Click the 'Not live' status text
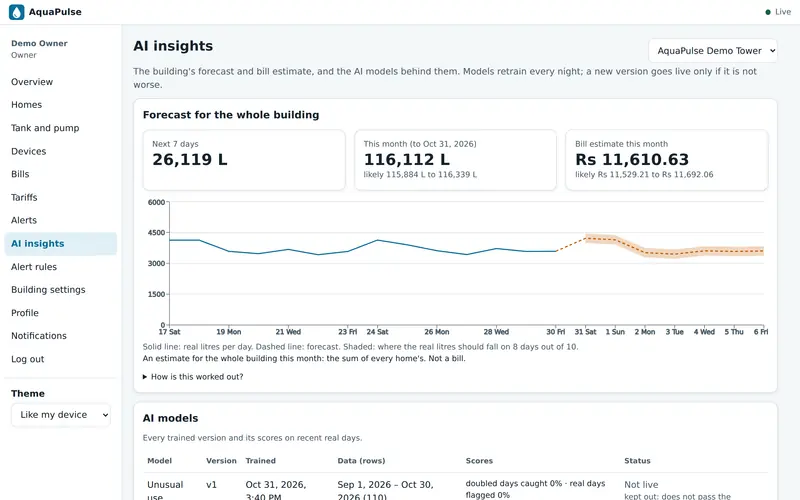800x500 pixels. tap(641, 485)
